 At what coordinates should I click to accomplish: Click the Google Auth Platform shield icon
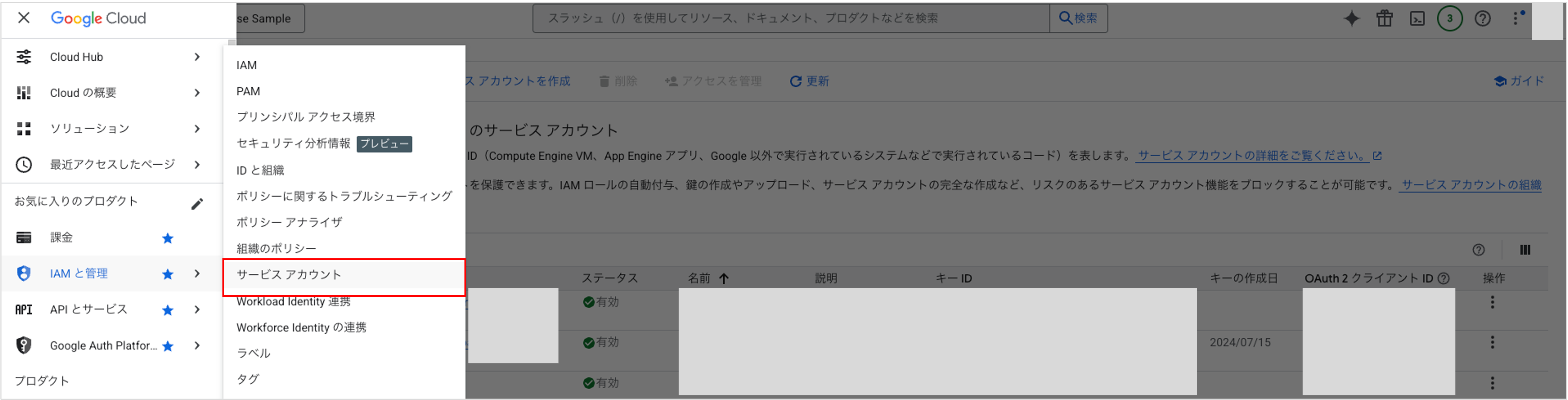[24, 345]
